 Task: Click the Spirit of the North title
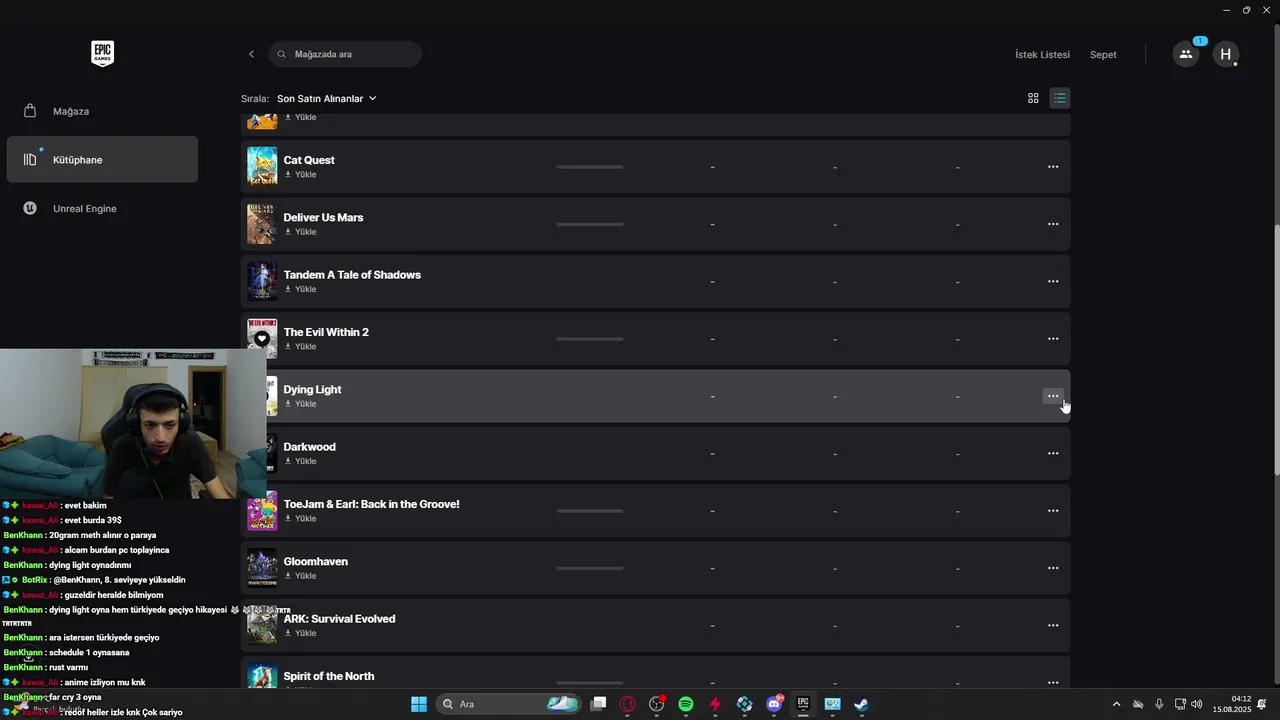329,676
